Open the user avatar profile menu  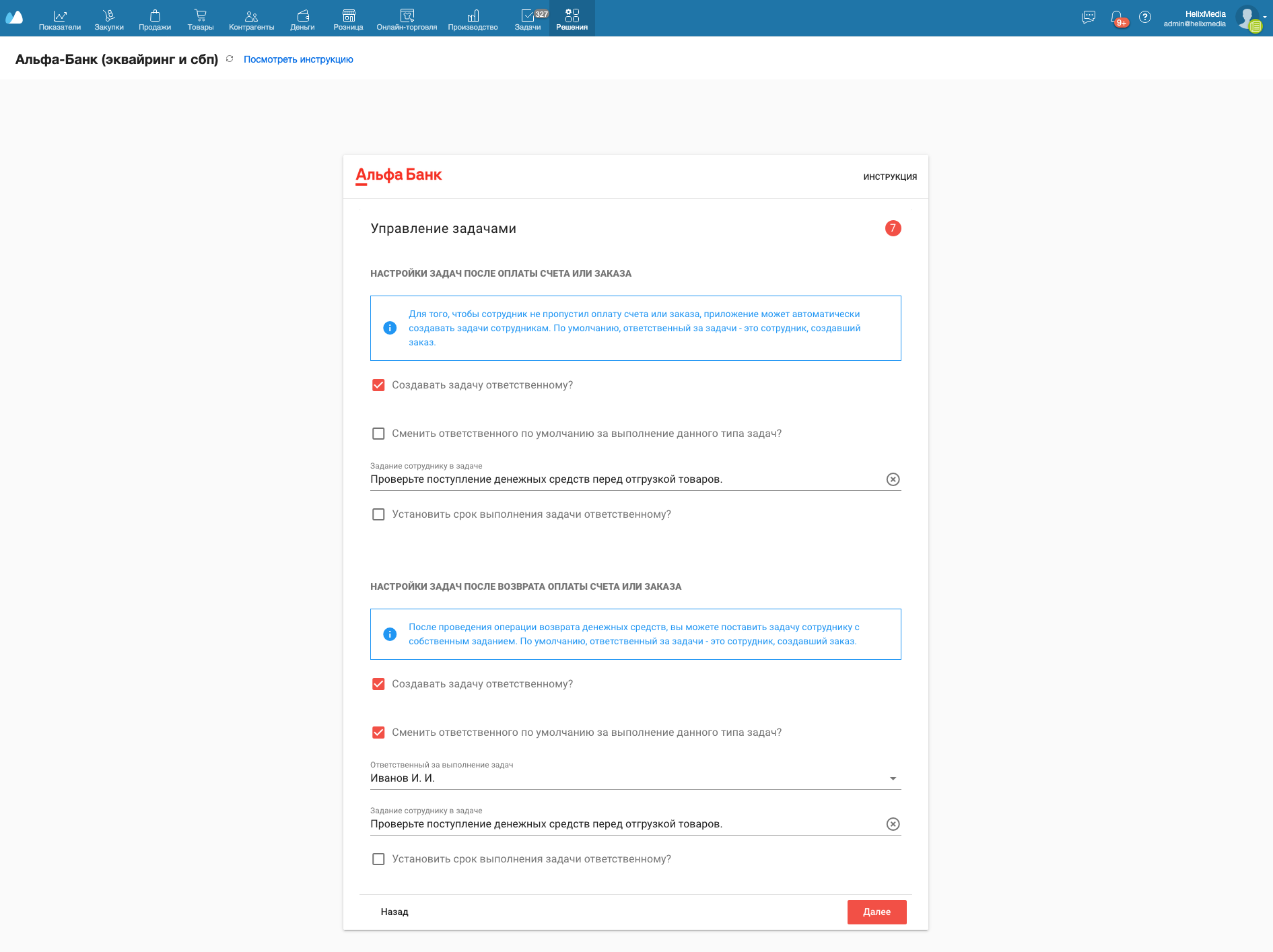pos(1248,18)
